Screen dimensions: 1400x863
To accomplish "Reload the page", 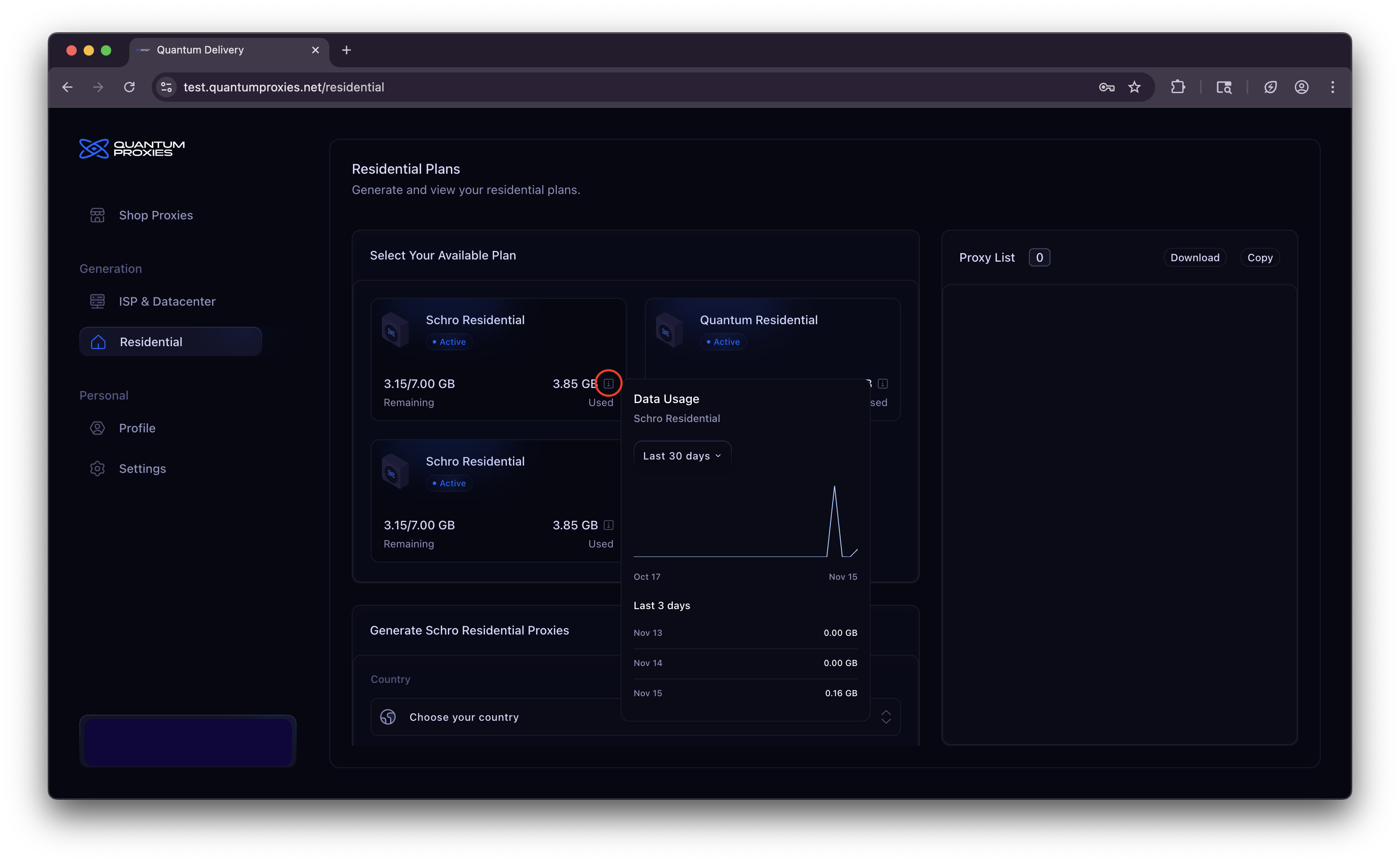I will pyautogui.click(x=130, y=87).
